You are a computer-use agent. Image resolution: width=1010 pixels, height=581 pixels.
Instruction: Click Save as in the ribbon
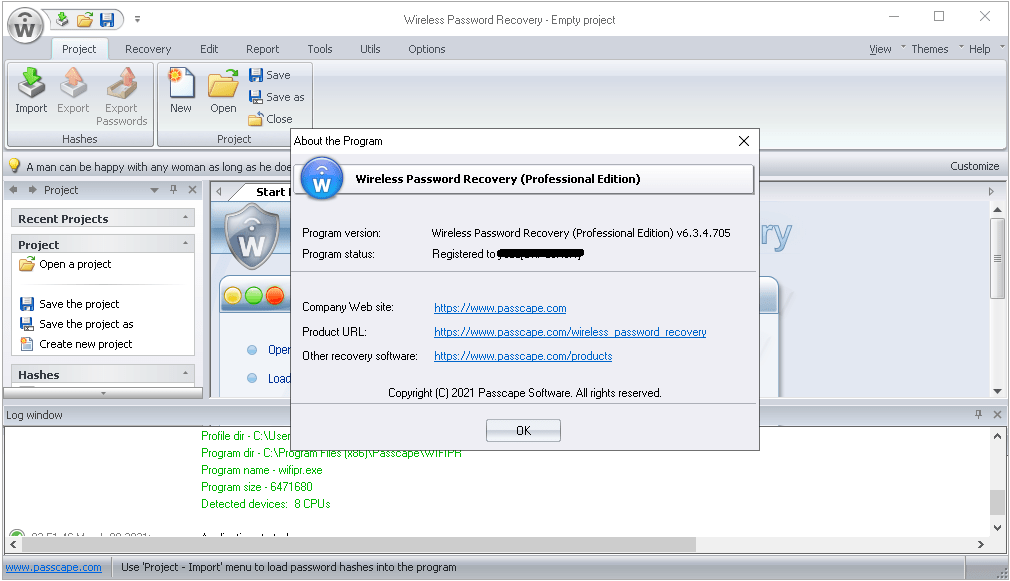[x=277, y=97]
